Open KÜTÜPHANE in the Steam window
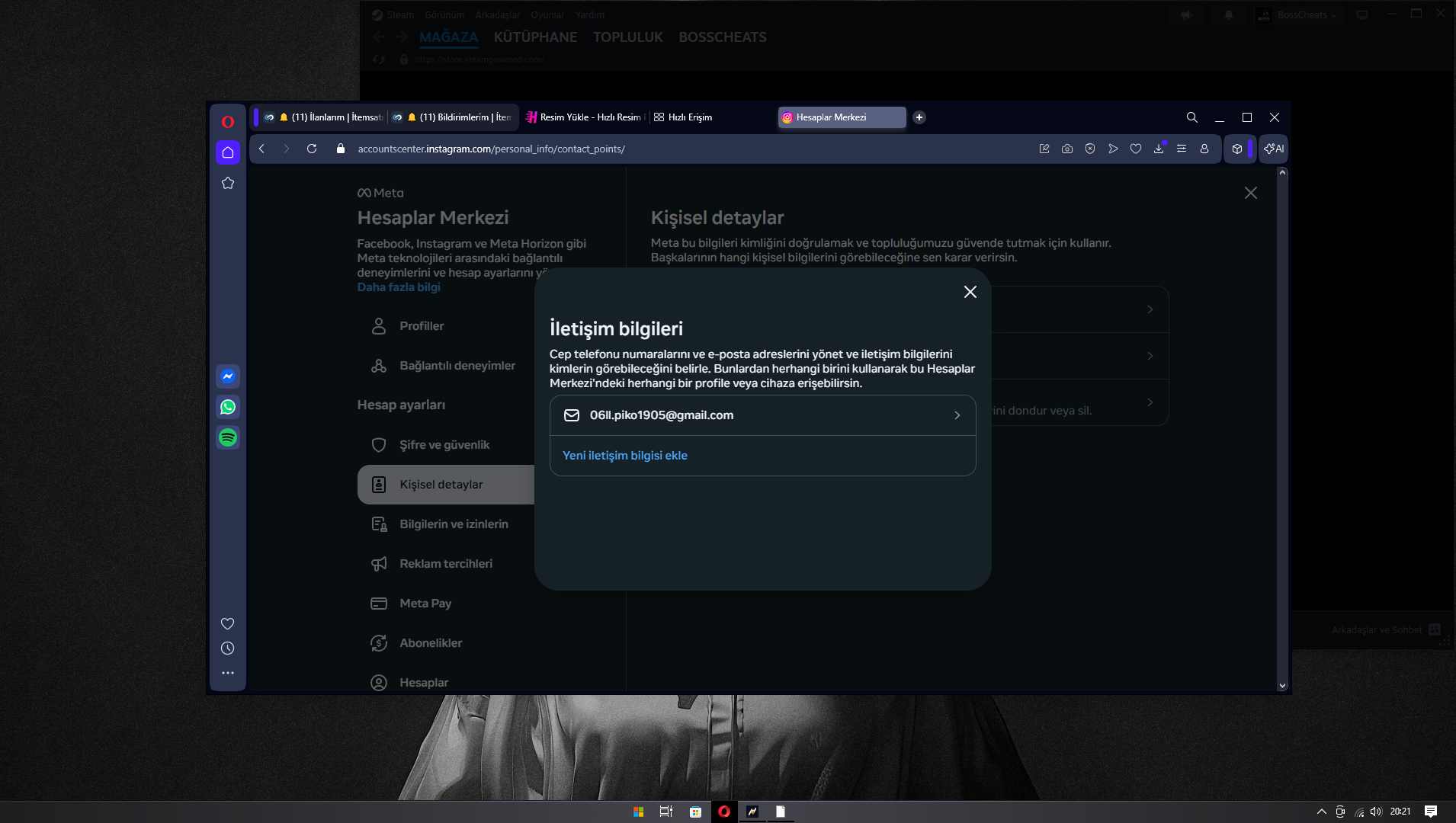The height and width of the screenshot is (823, 1456). (535, 37)
